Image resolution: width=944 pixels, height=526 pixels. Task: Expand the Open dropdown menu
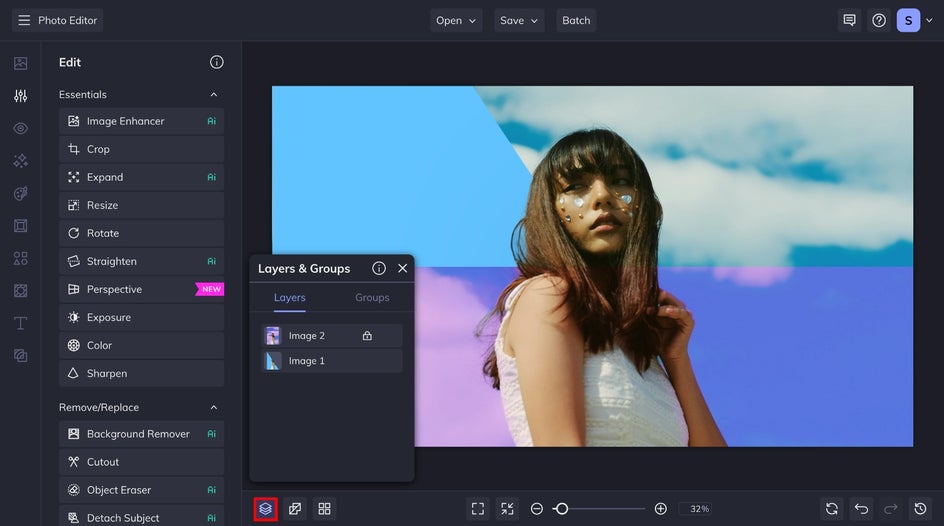[x=456, y=20]
